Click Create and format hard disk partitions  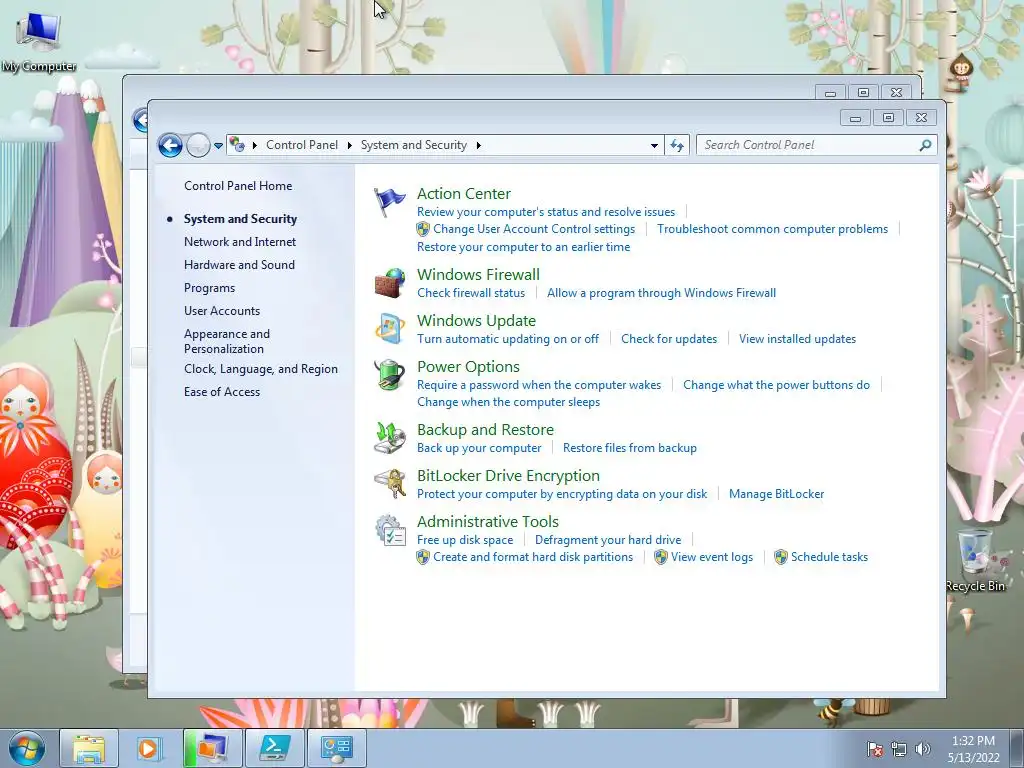click(x=533, y=557)
